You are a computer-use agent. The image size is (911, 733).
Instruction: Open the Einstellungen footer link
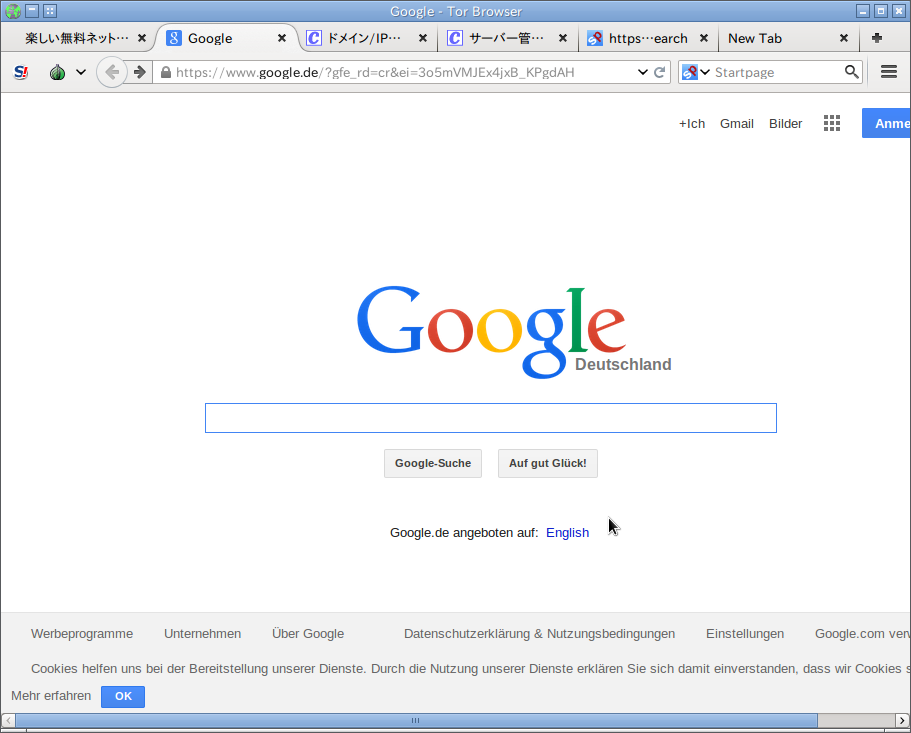pyautogui.click(x=745, y=634)
